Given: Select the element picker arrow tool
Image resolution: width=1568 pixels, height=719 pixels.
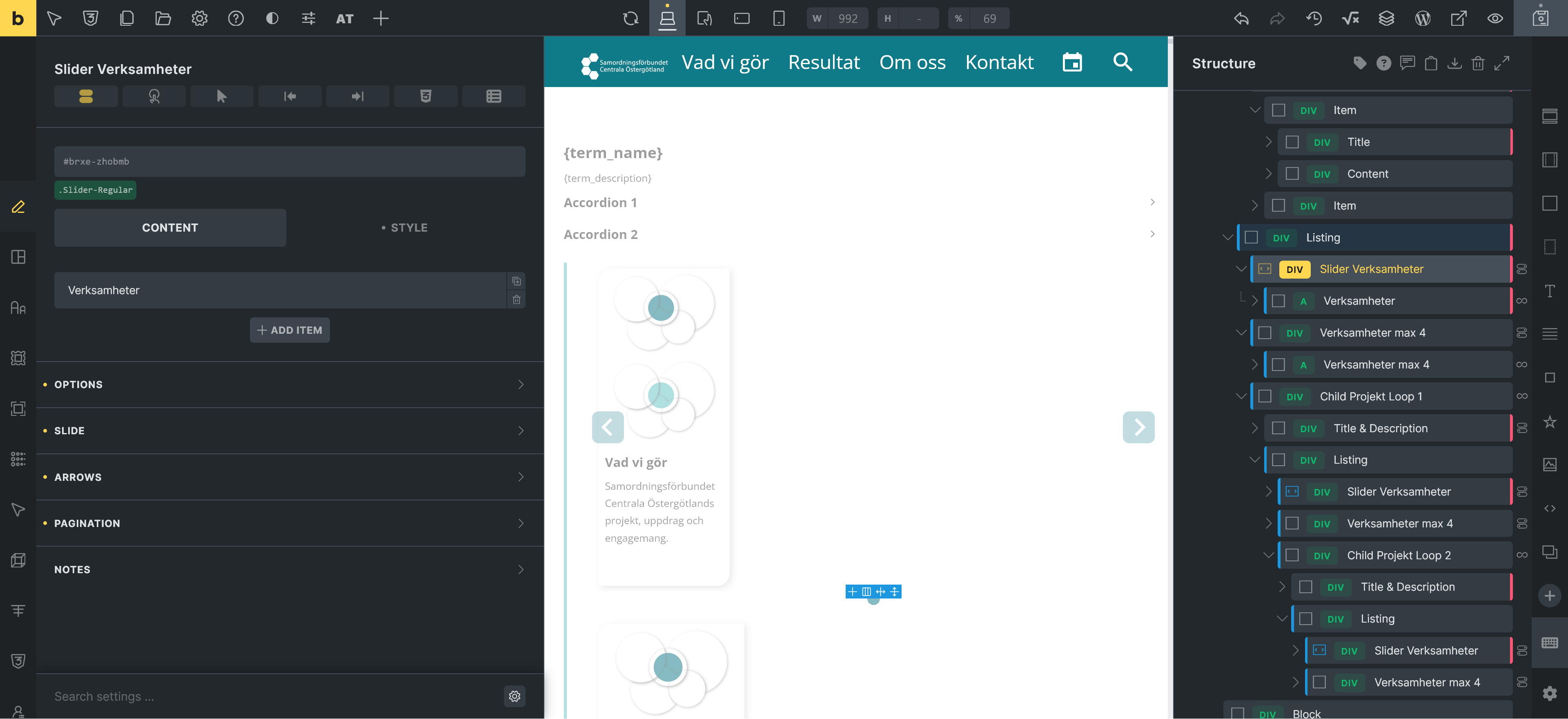Looking at the screenshot, I should coord(53,18).
